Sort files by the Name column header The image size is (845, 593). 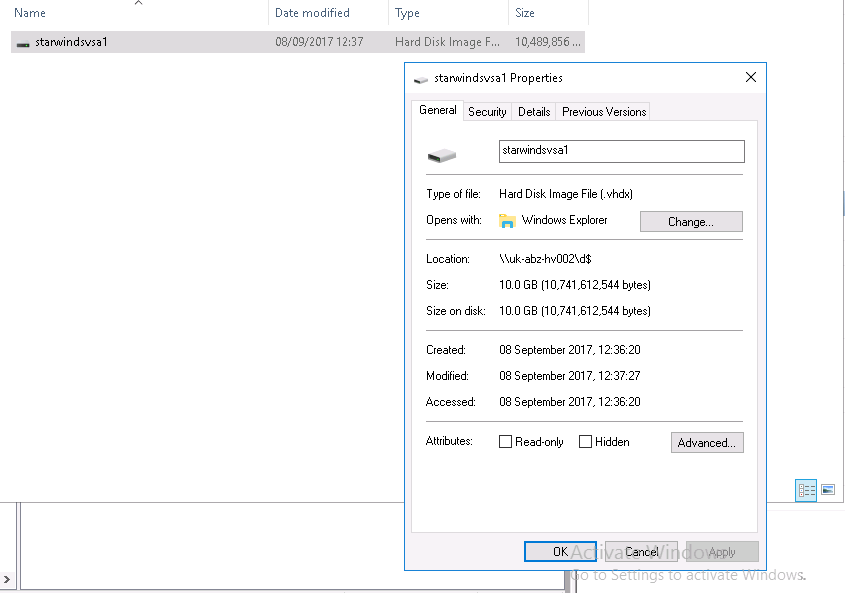pos(139,13)
